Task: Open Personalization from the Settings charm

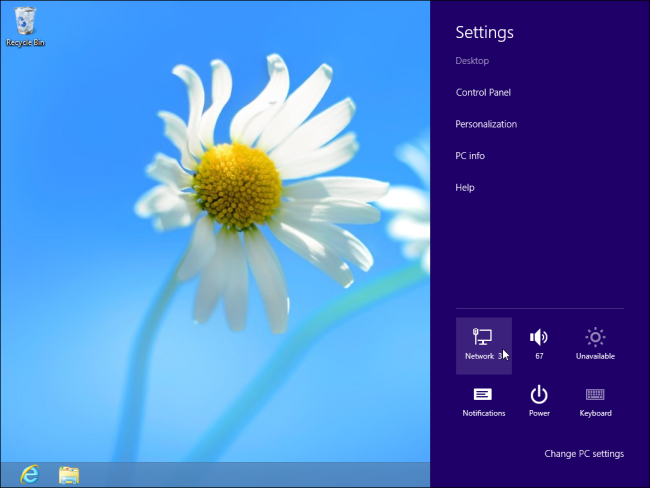Action: pos(486,124)
